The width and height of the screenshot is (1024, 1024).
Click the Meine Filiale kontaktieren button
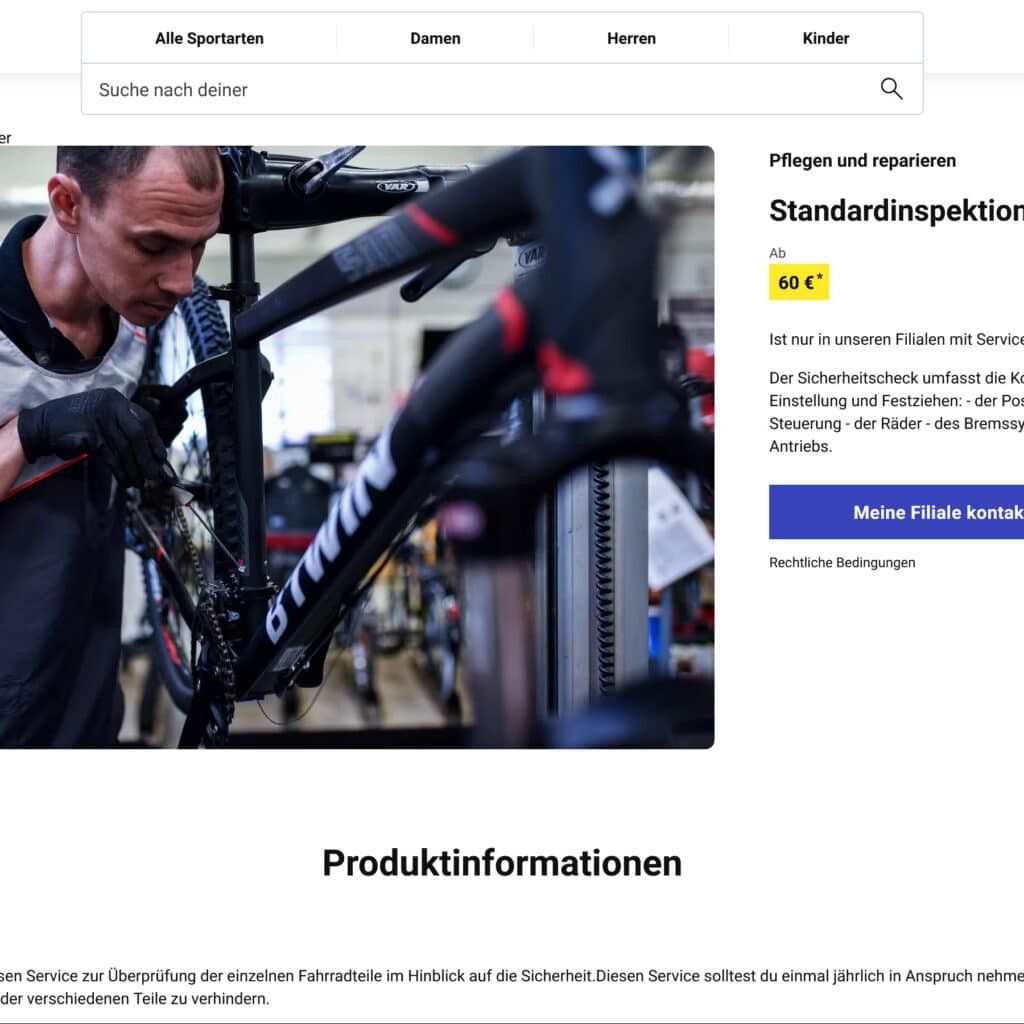pyautogui.click(x=897, y=512)
